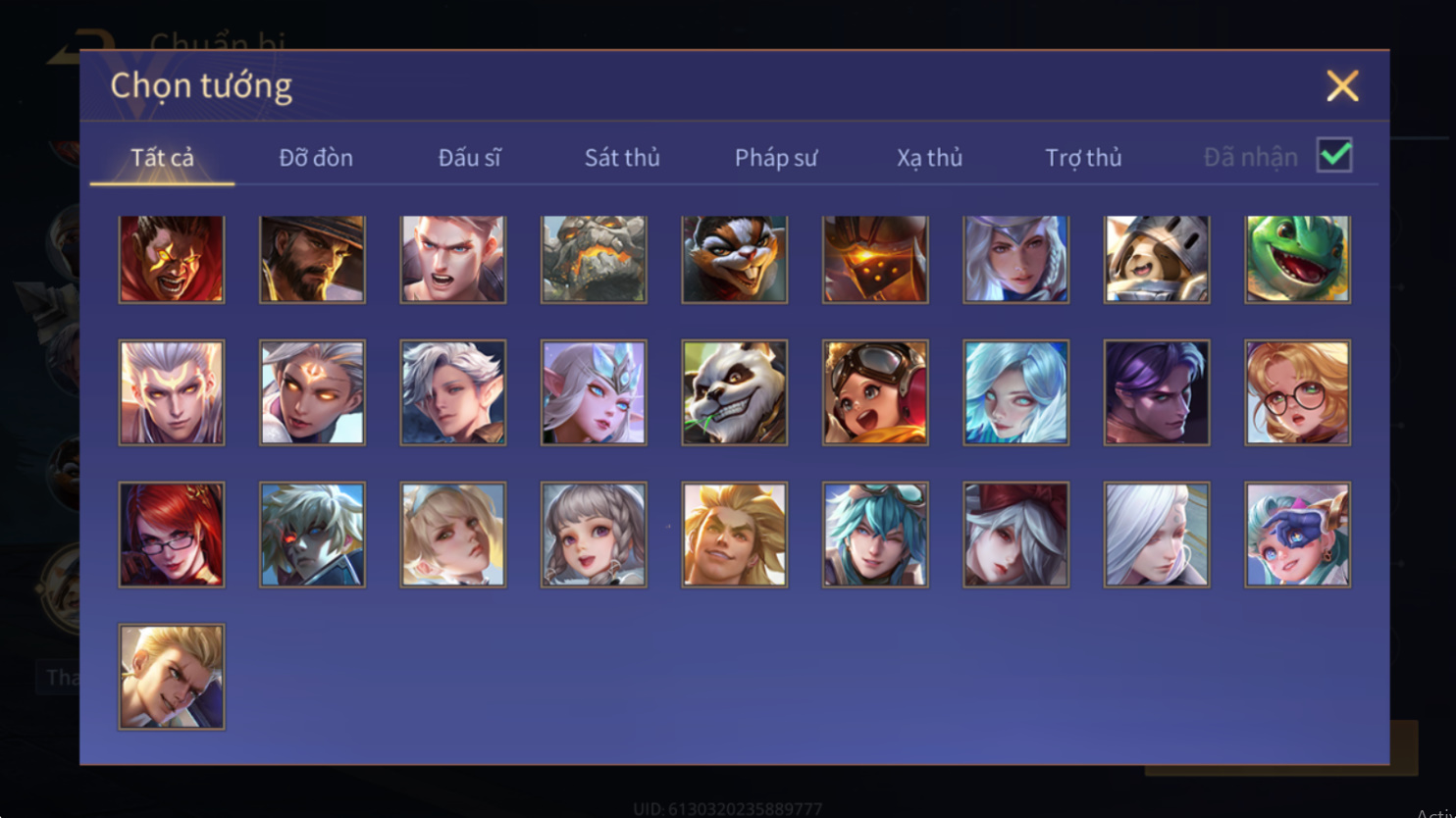Toggle the Đã nhận checkbox
The width and height of the screenshot is (1456, 818).
click(1334, 155)
